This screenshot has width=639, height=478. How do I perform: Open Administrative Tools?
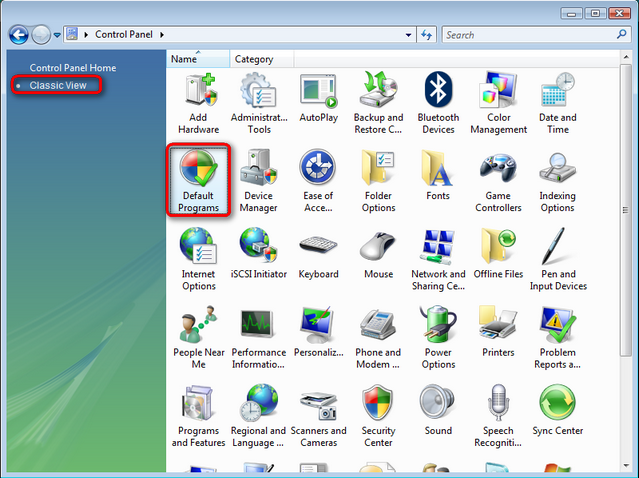coord(259,104)
